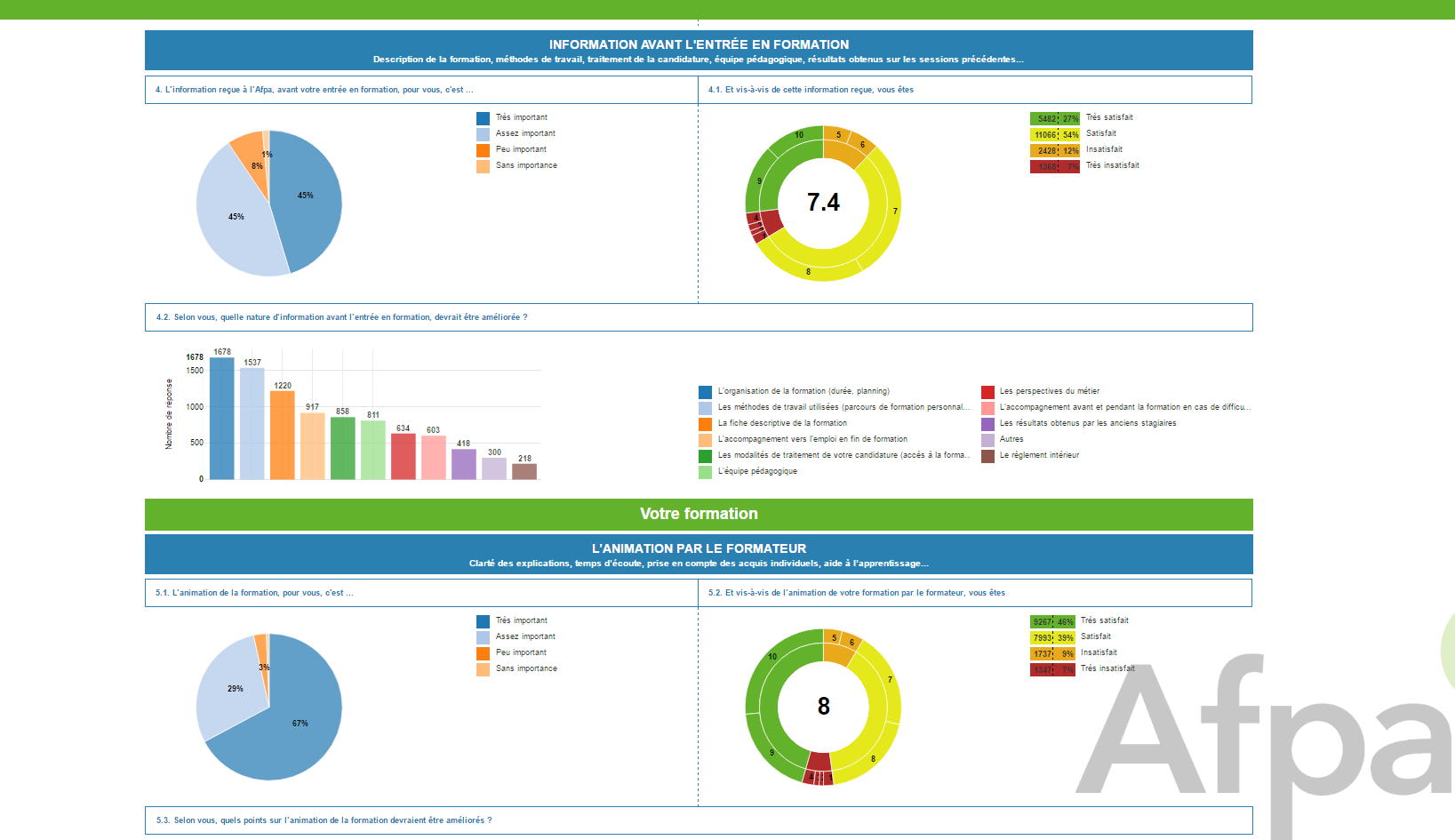1455x840 pixels.
Task: Select the orange 1220 bar
Action: tap(283, 436)
